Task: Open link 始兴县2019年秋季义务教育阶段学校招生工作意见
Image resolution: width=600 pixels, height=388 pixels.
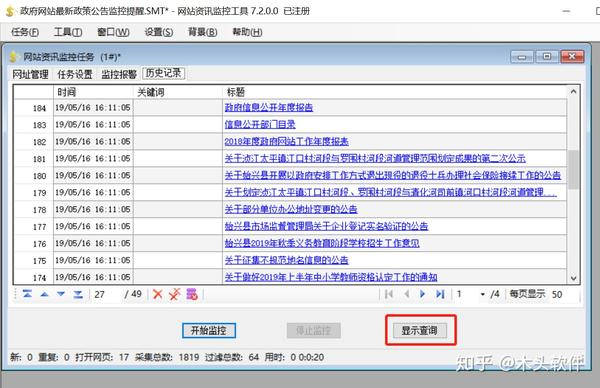Action: pyautogui.click(x=322, y=243)
